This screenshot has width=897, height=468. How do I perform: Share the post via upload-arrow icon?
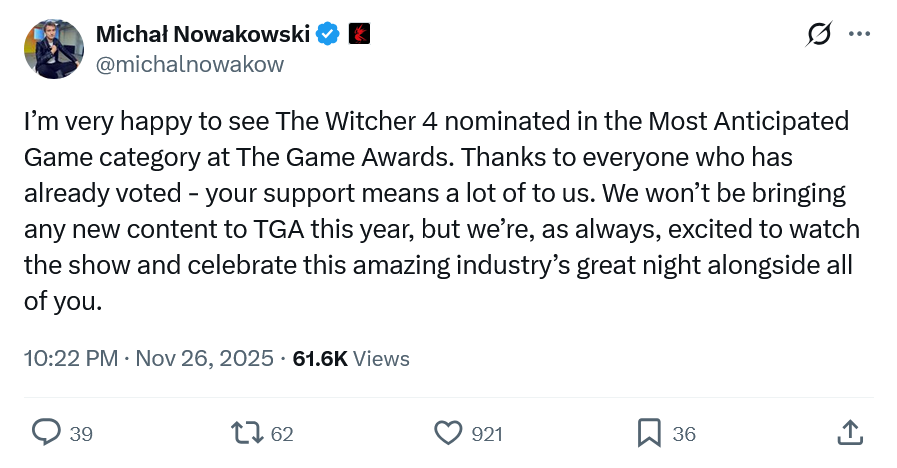pos(848,432)
